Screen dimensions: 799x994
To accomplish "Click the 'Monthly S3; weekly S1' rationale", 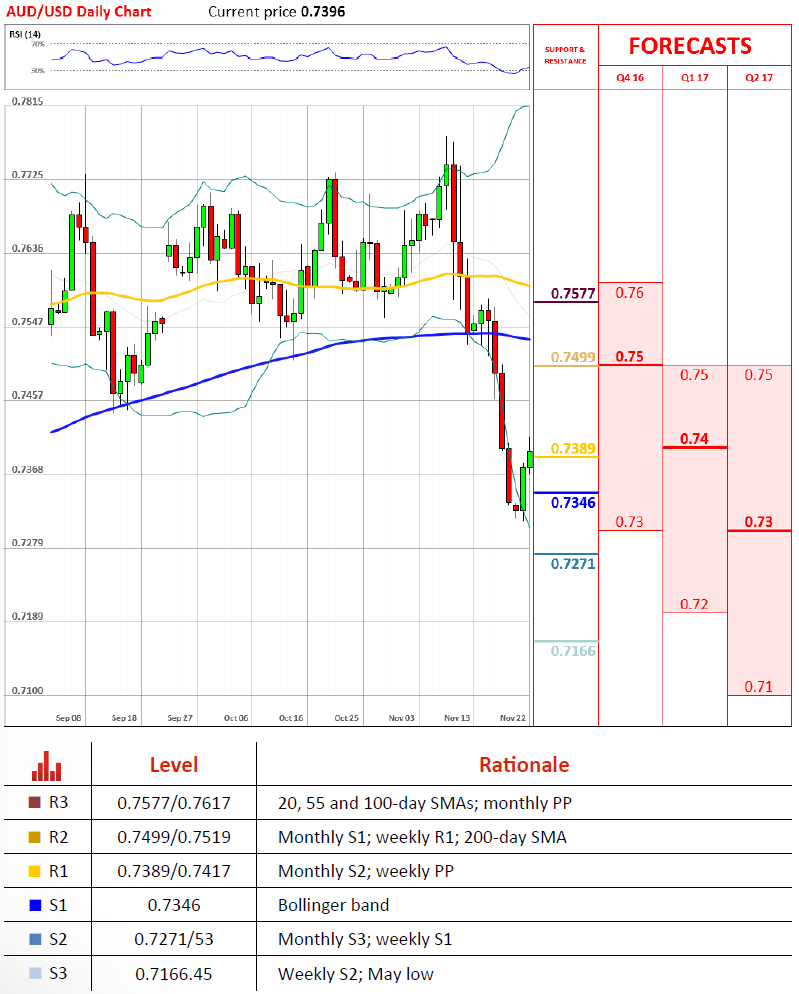I will pos(365,939).
